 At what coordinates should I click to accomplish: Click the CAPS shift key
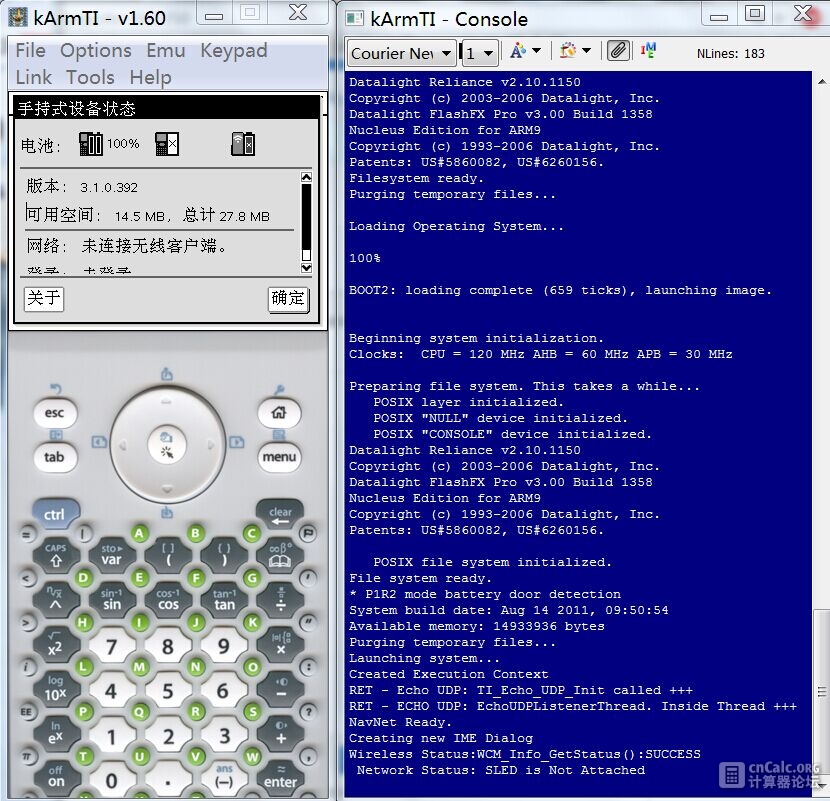point(56,555)
